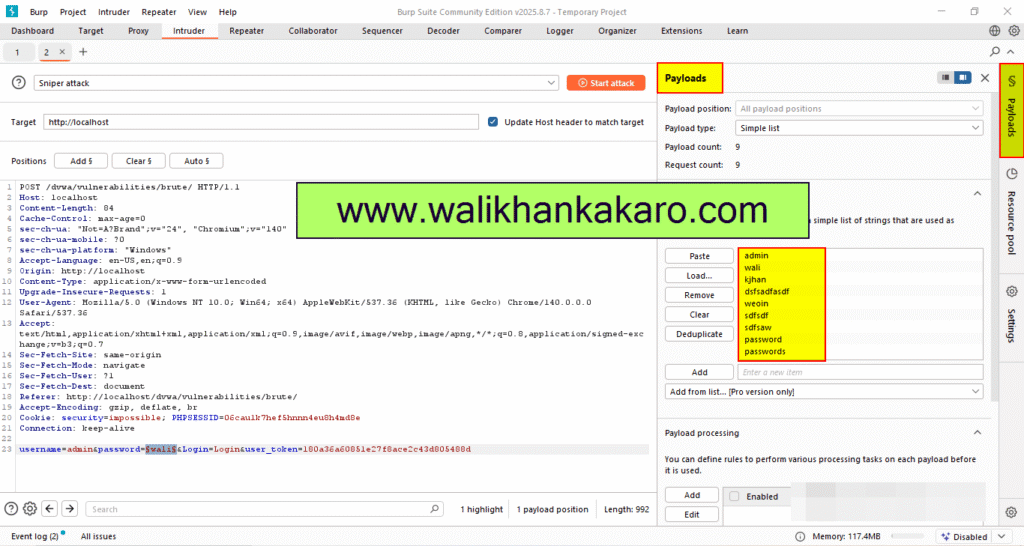Click the Deduplicate button
The height and width of the screenshot is (546, 1024).
coord(699,334)
